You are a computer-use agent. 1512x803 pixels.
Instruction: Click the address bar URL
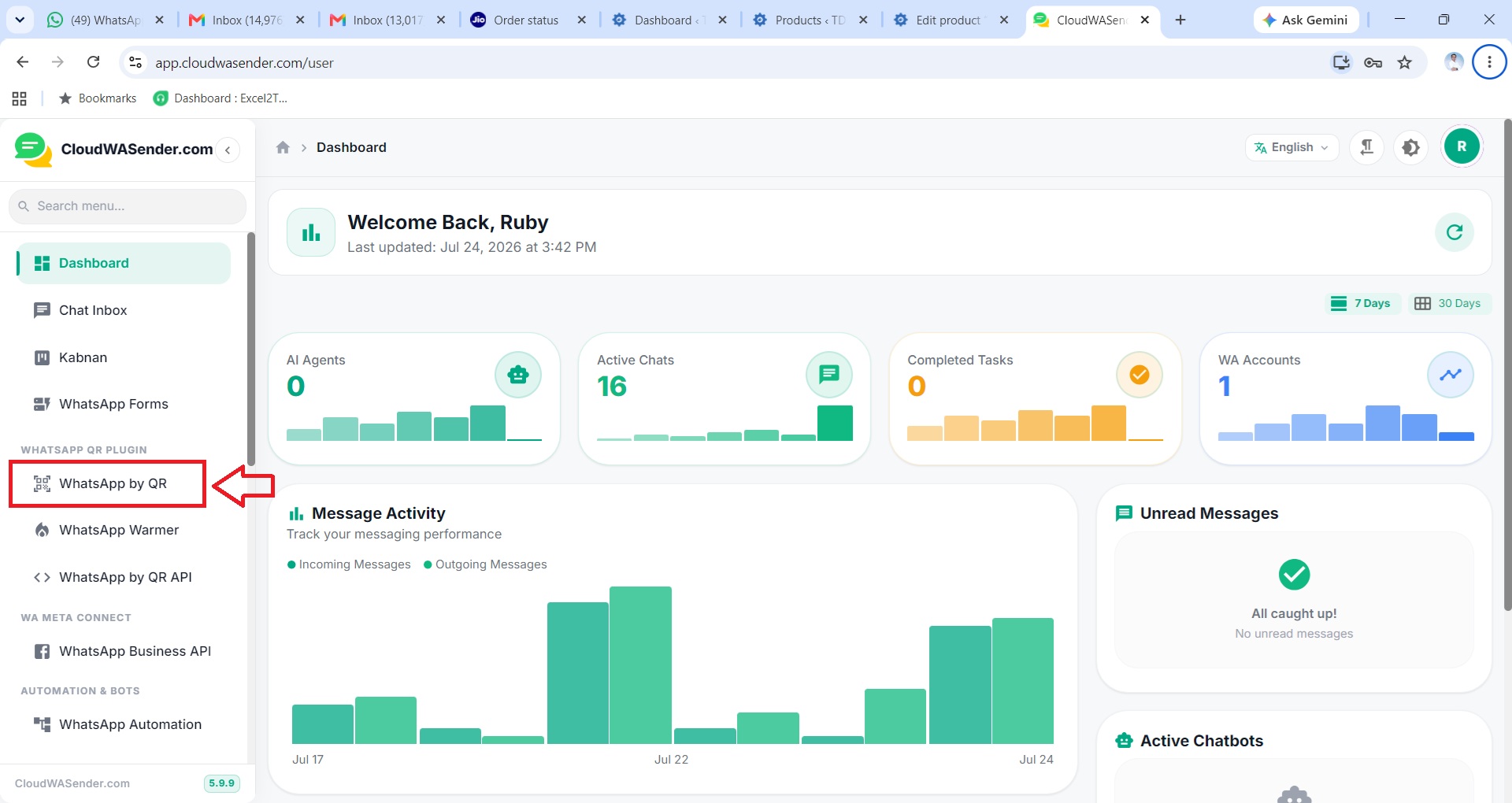click(244, 63)
